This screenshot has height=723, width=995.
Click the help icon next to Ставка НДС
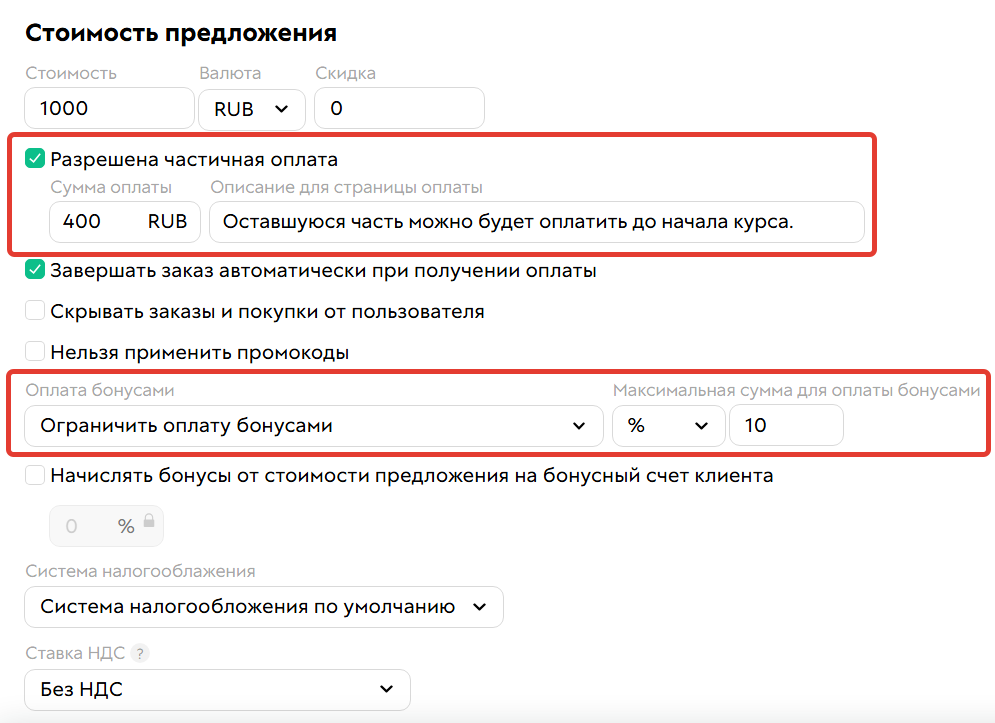pyautogui.click(x=140, y=653)
